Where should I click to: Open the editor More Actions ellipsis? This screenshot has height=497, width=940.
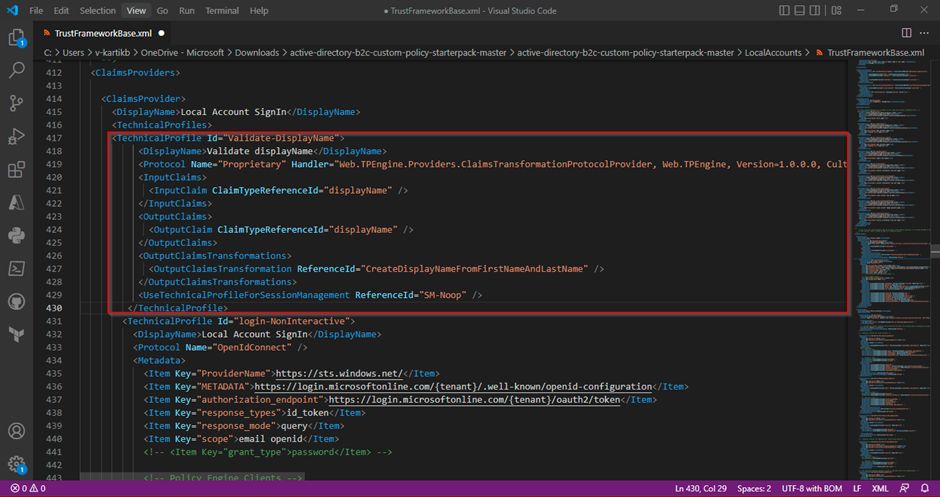click(x=926, y=33)
